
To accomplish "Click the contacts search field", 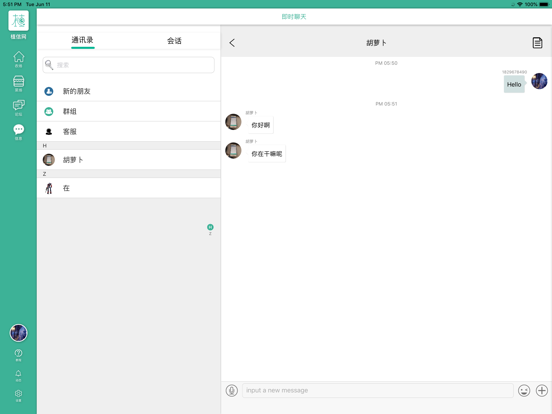I will (128, 65).
